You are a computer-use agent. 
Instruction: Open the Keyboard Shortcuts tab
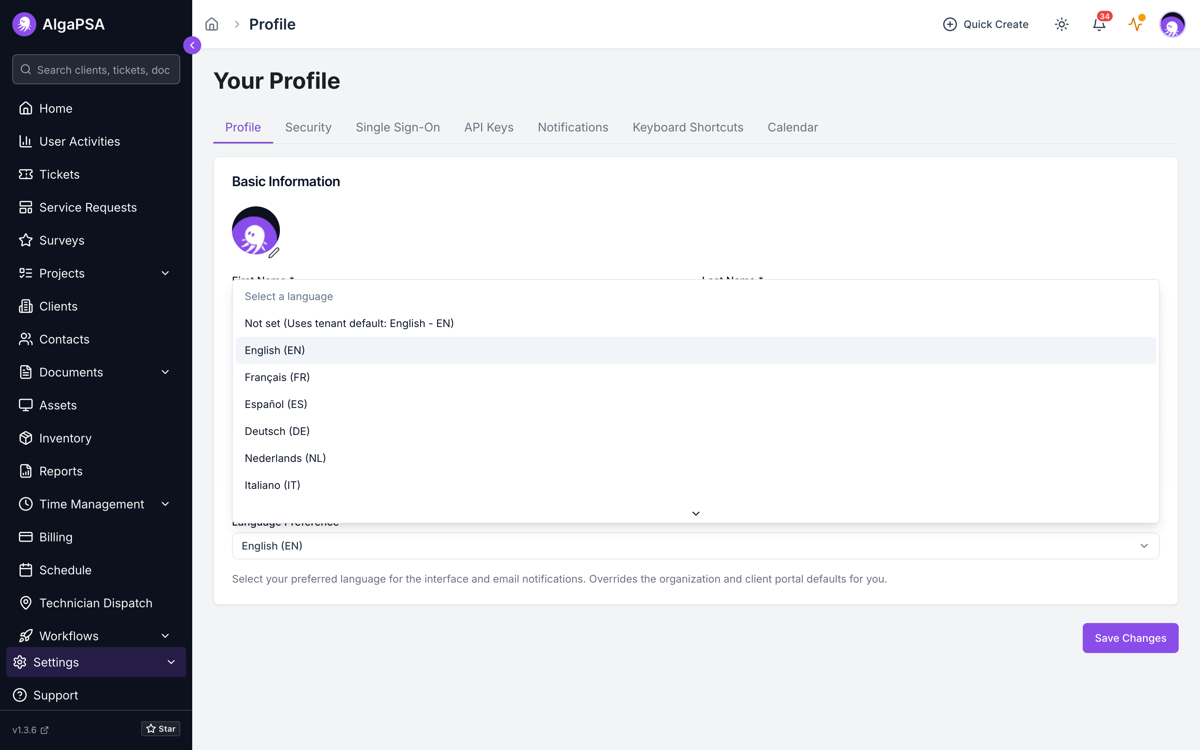coord(688,127)
